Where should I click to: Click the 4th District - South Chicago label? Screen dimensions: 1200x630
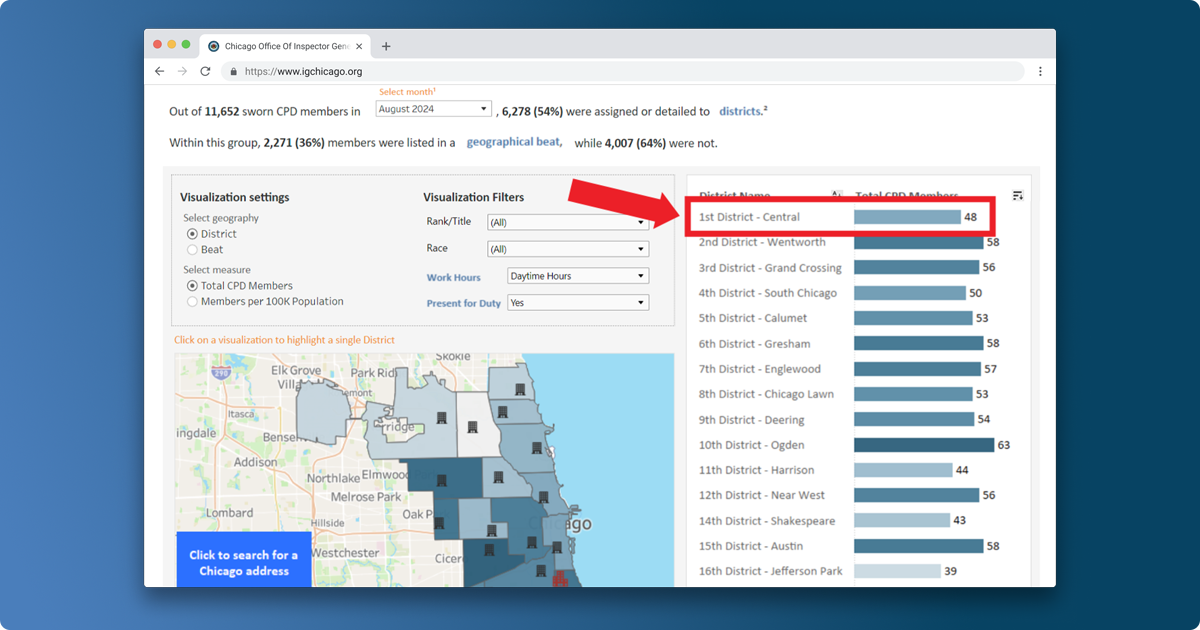pos(768,293)
